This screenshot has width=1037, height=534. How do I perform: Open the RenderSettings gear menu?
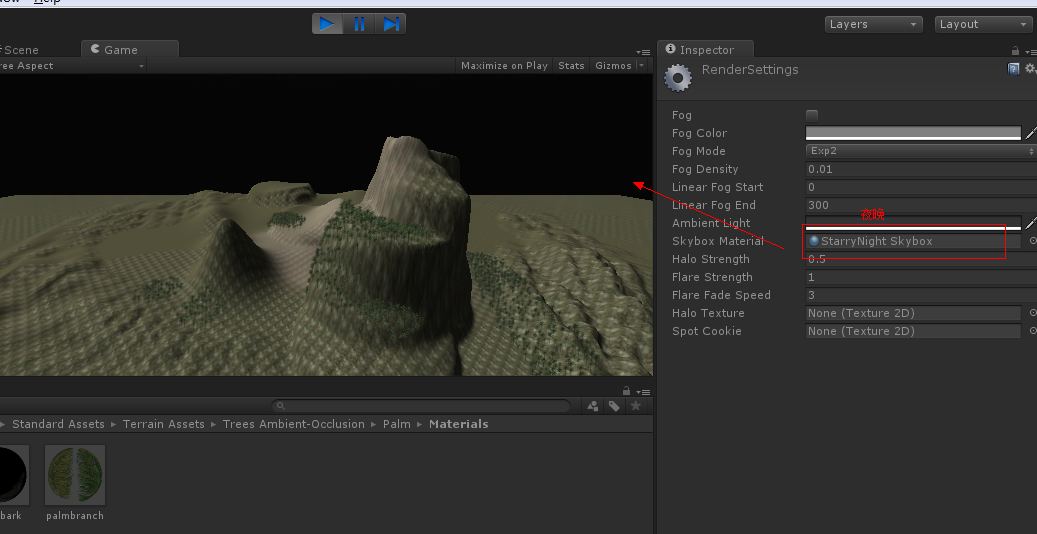(1030, 69)
